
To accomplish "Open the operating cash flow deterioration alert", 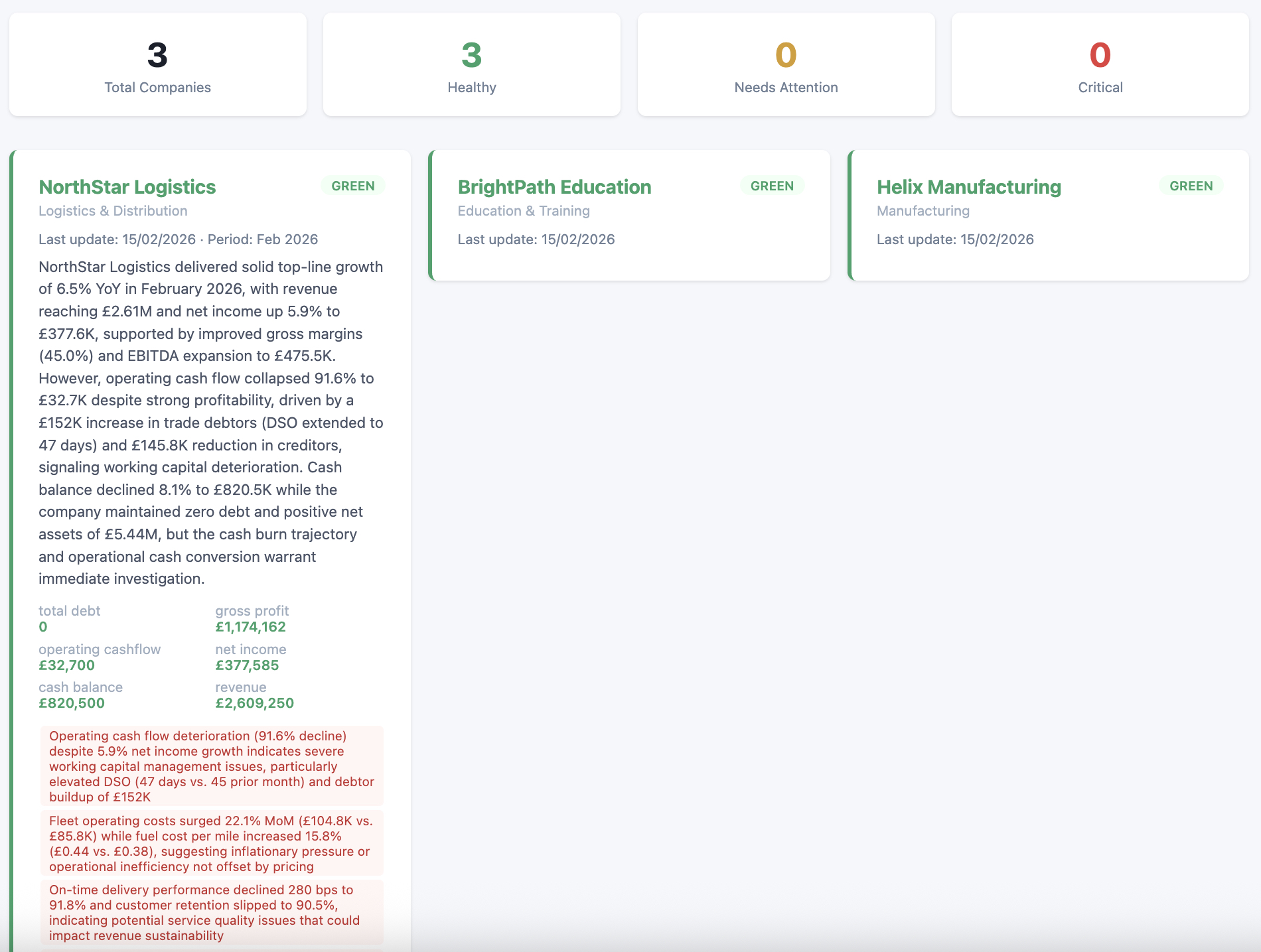I will click(x=211, y=766).
